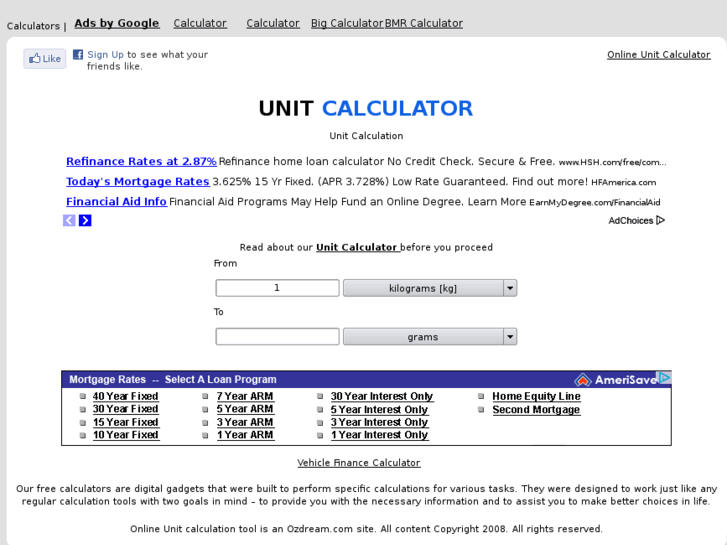This screenshot has width=727, height=545.
Task: Open the second Calculator ad link
Action: click(x=273, y=23)
